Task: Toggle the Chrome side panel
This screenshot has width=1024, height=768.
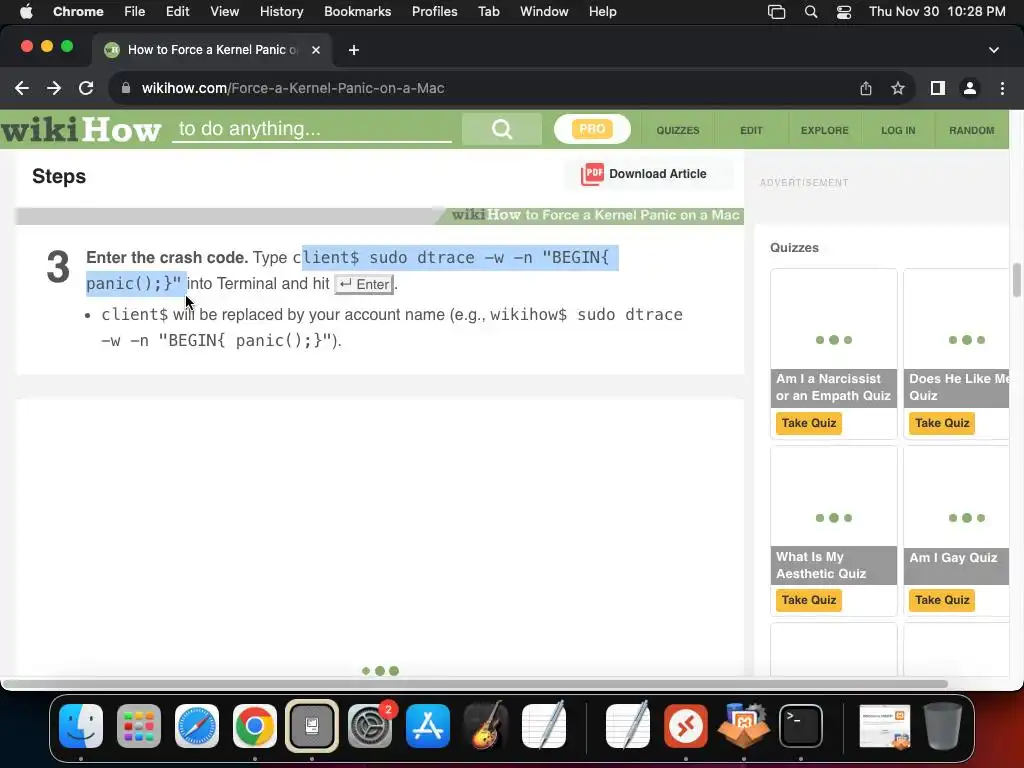Action: [938, 88]
